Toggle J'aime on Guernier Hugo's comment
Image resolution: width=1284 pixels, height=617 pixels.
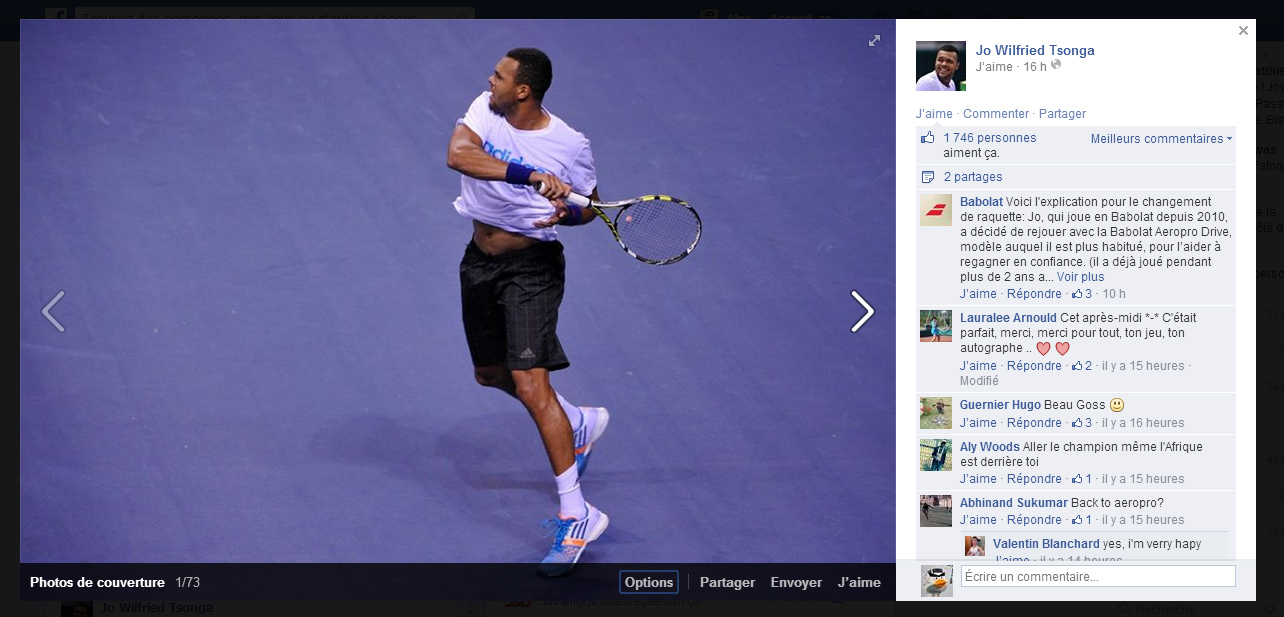tap(978, 423)
